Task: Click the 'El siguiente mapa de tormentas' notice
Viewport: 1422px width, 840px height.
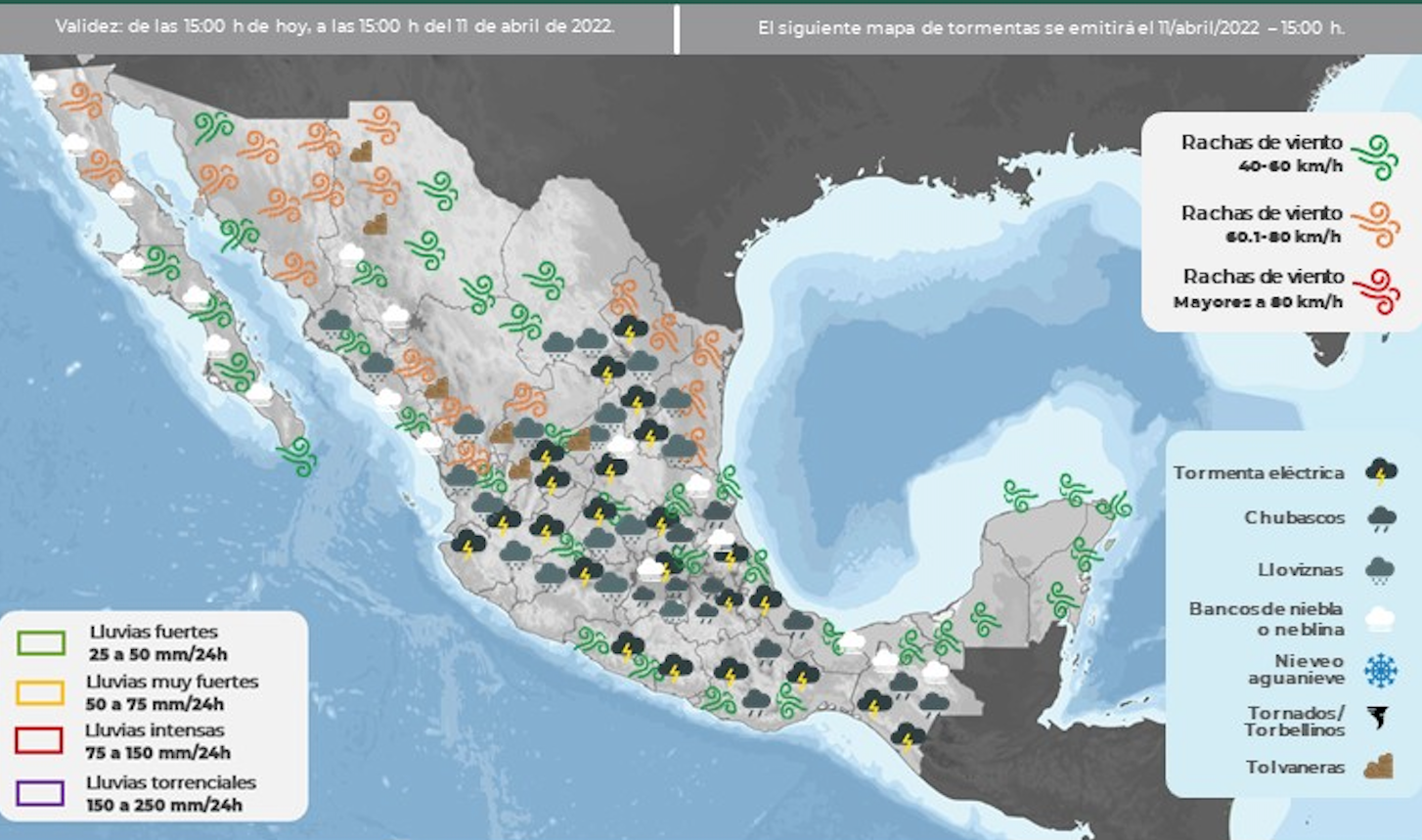Action: [x=1050, y=27]
